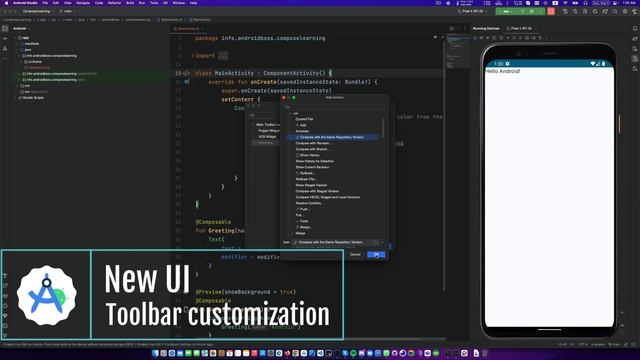
Task: Click Cancel in the Add Action dialog
Action: pyautogui.click(x=355, y=254)
